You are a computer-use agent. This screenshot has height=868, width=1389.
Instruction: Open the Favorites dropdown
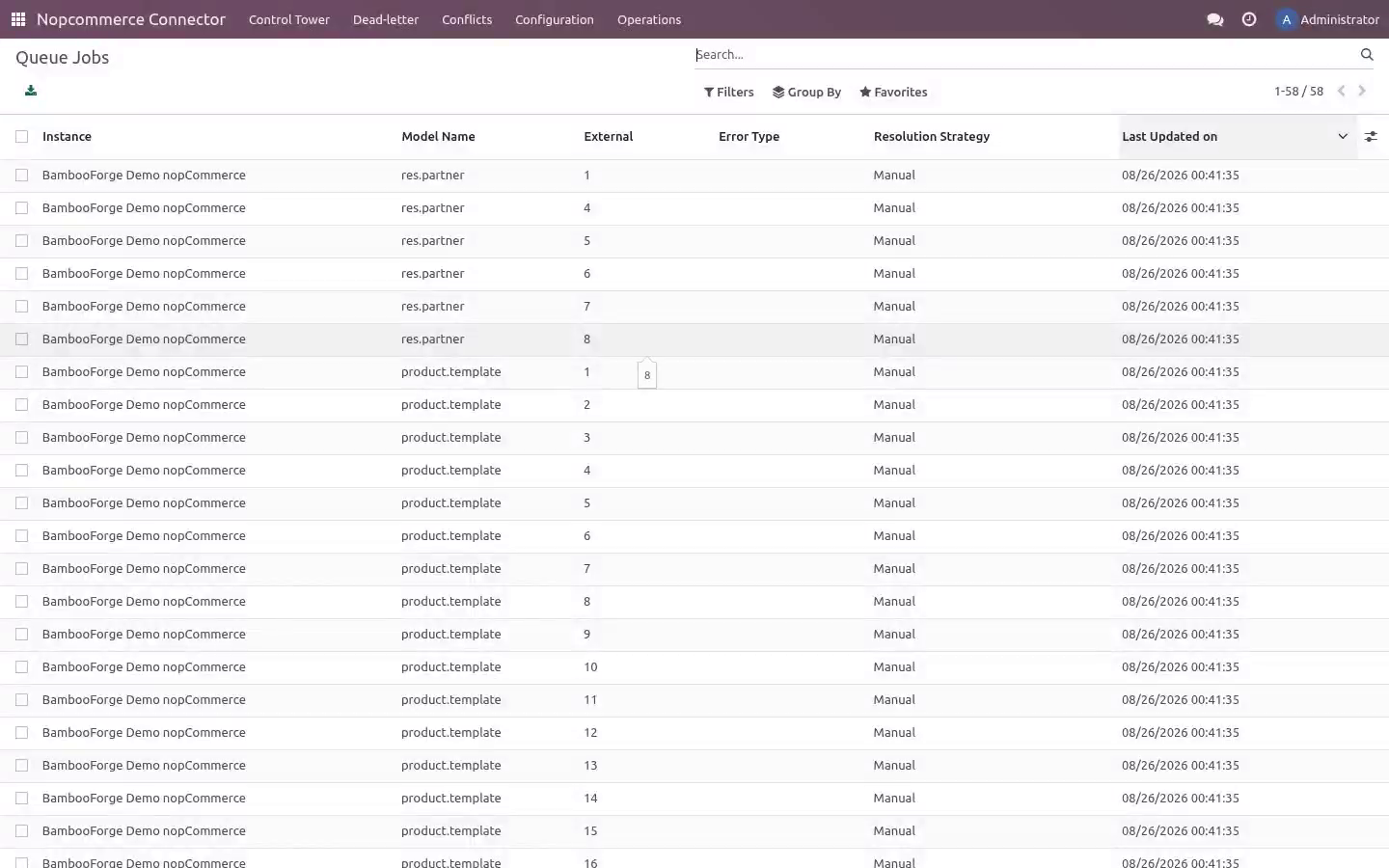click(893, 93)
